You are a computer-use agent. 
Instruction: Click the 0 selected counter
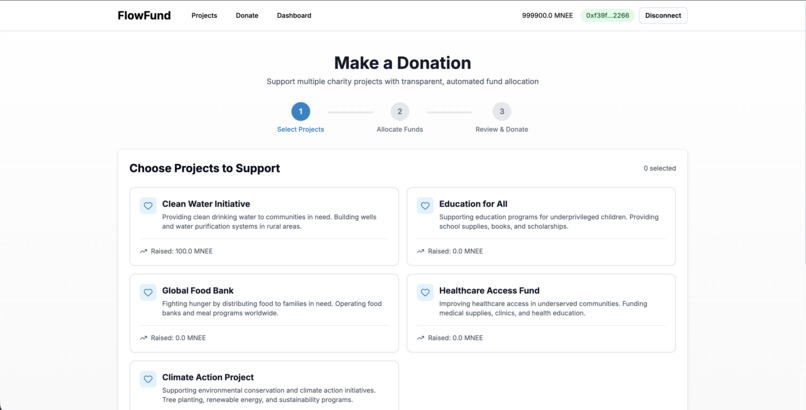click(660, 169)
